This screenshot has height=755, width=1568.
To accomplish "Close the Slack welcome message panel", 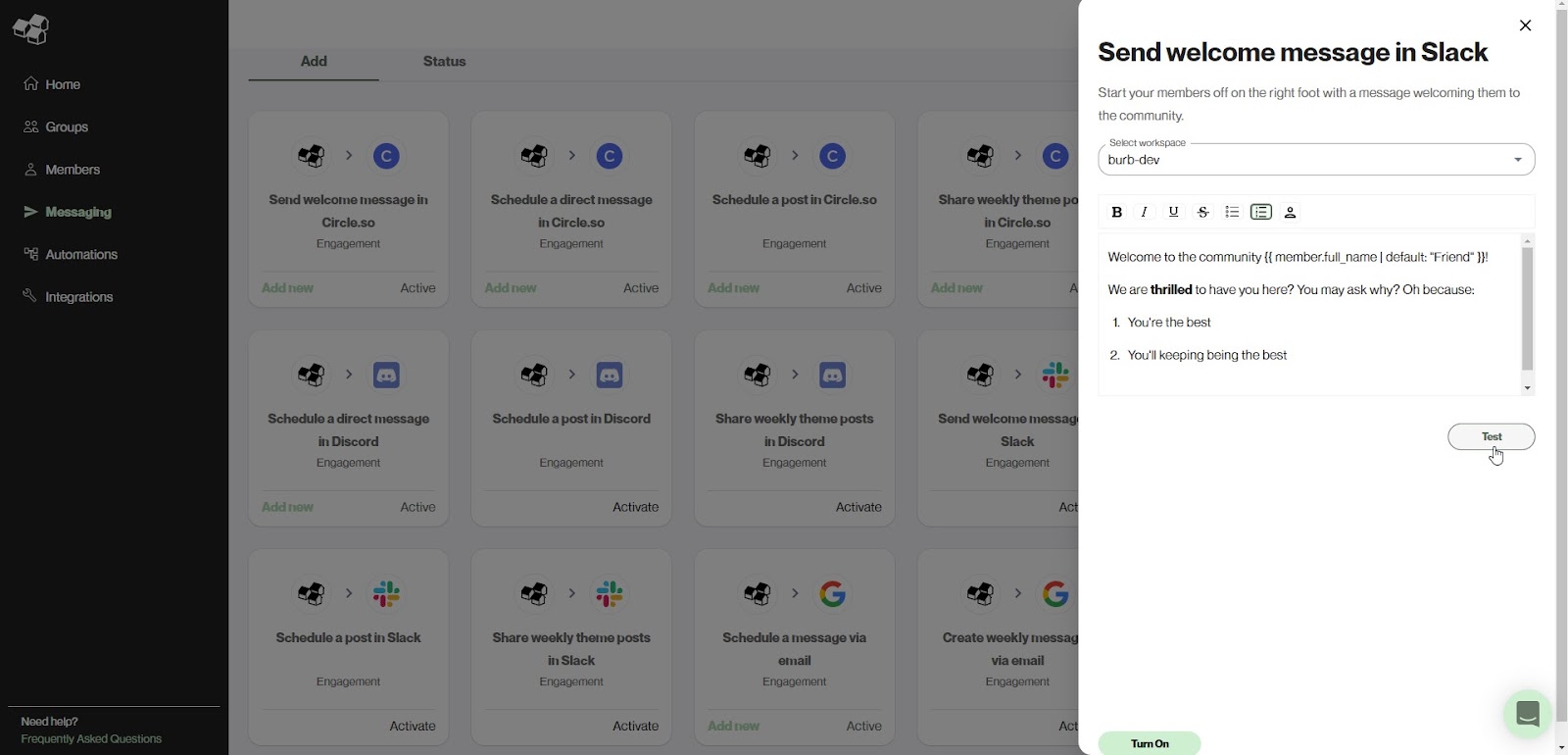I will coord(1525,25).
